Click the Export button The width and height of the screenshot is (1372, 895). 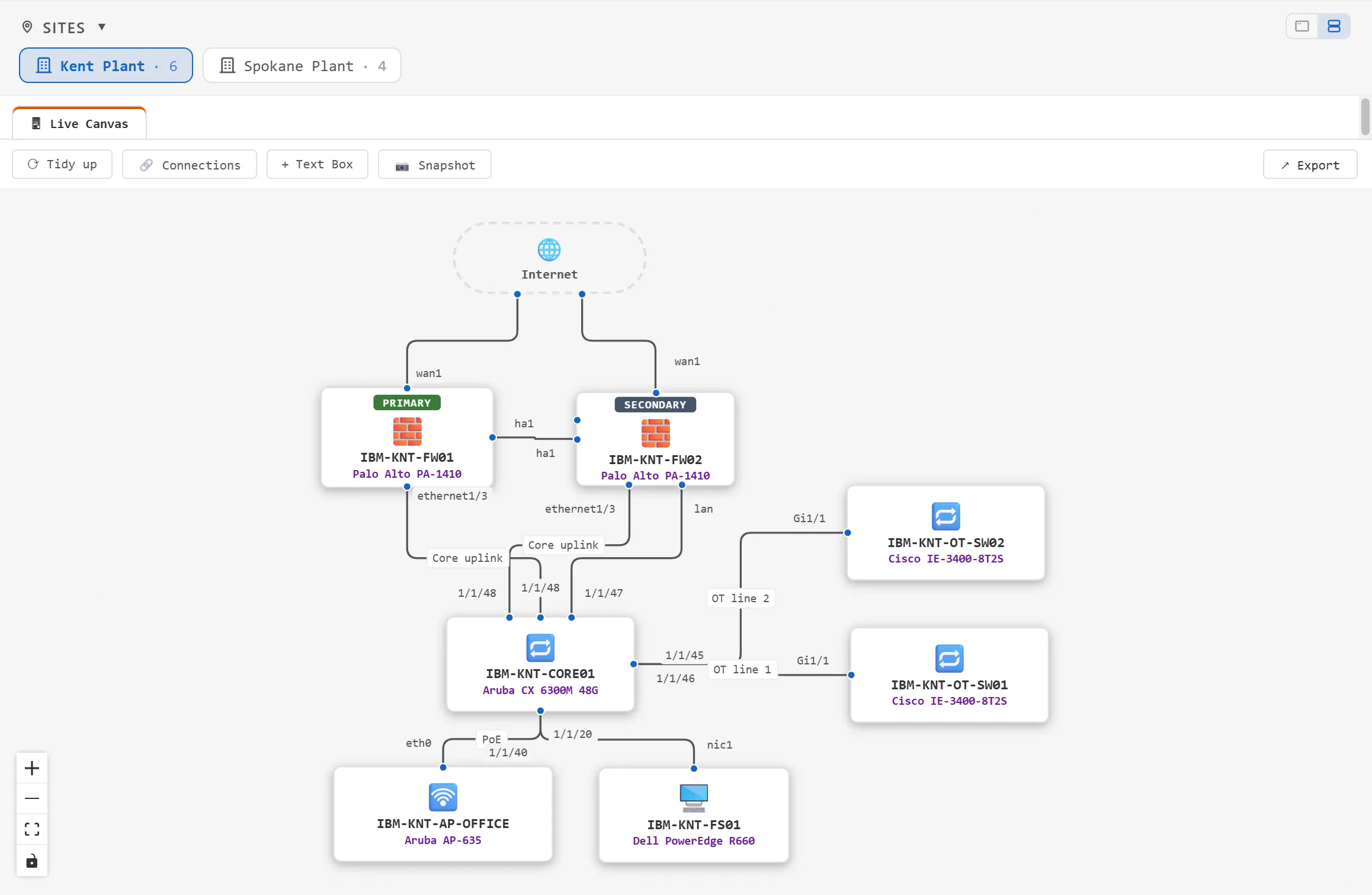click(1310, 164)
